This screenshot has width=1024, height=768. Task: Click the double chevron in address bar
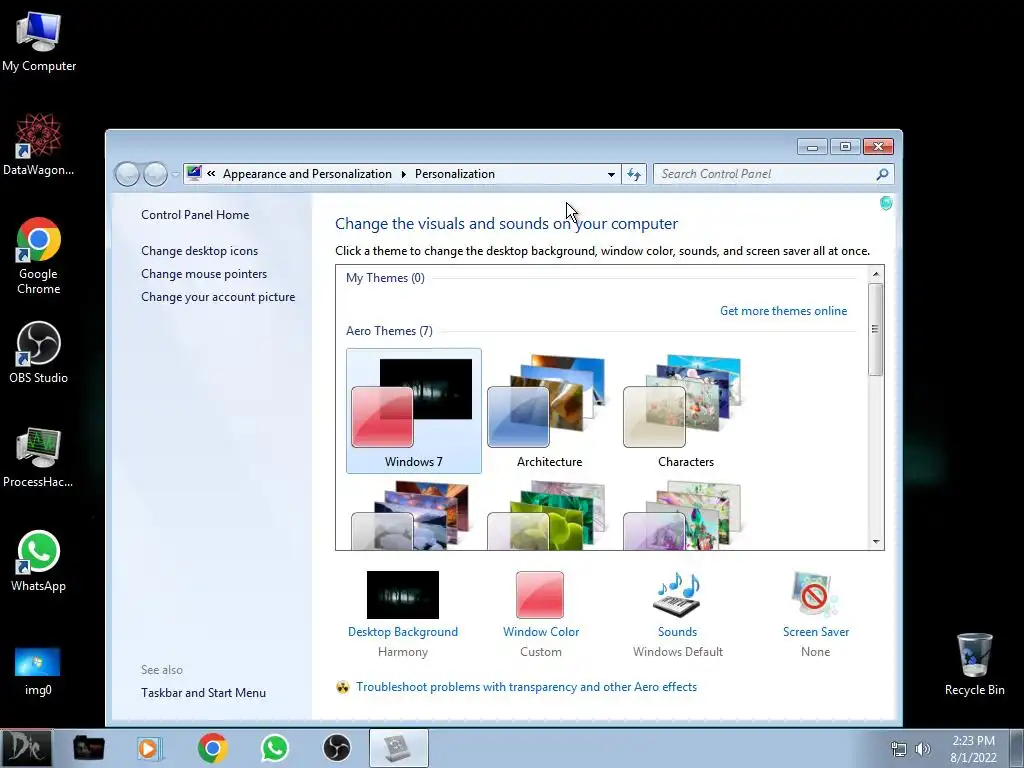[211, 174]
